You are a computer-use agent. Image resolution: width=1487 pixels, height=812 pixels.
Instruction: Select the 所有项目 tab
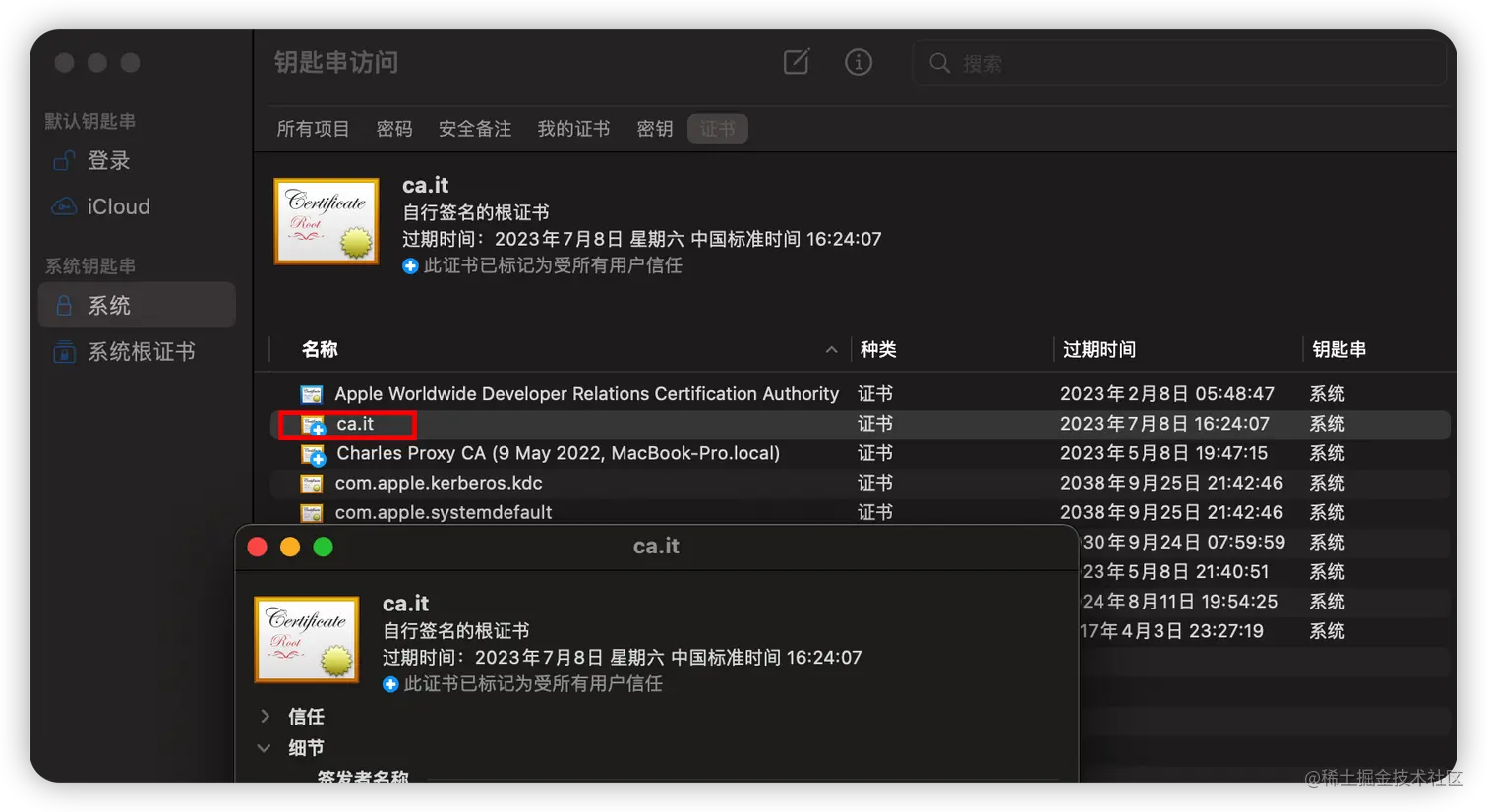pyautogui.click(x=313, y=129)
